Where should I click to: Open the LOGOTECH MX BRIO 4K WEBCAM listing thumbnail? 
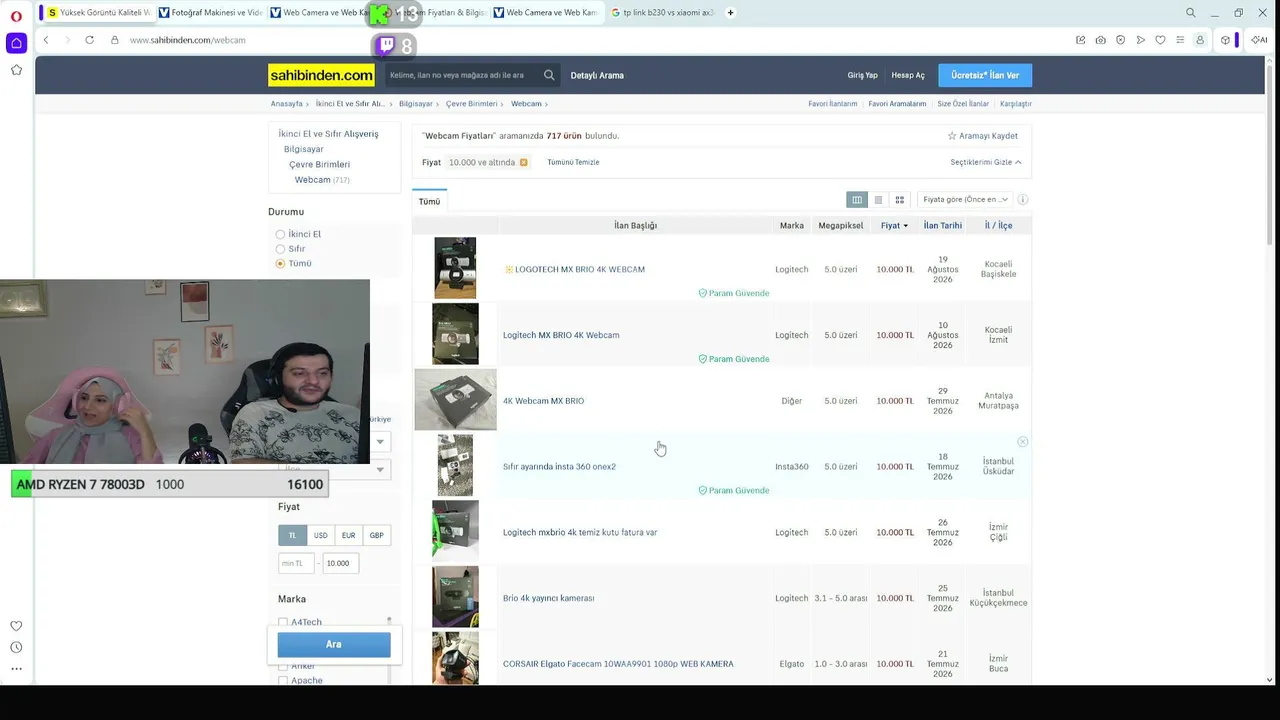coord(455,268)
